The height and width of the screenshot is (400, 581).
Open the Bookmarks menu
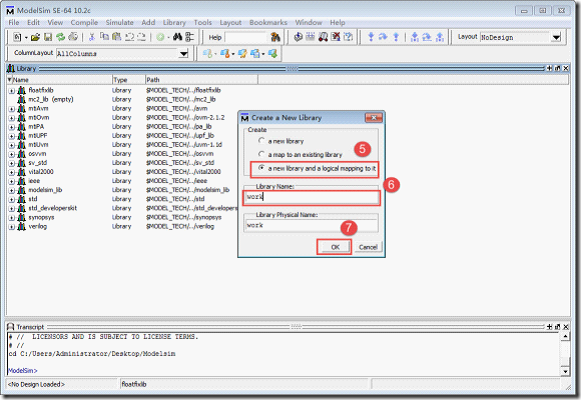[268, 23]
